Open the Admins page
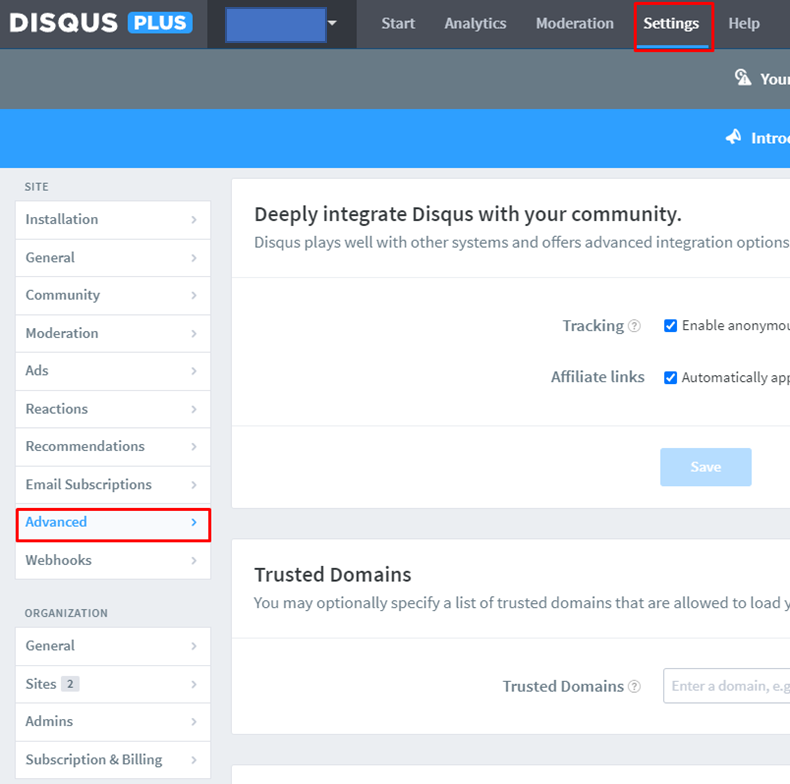Screen dimensions: 790x784 coord(113,722)
